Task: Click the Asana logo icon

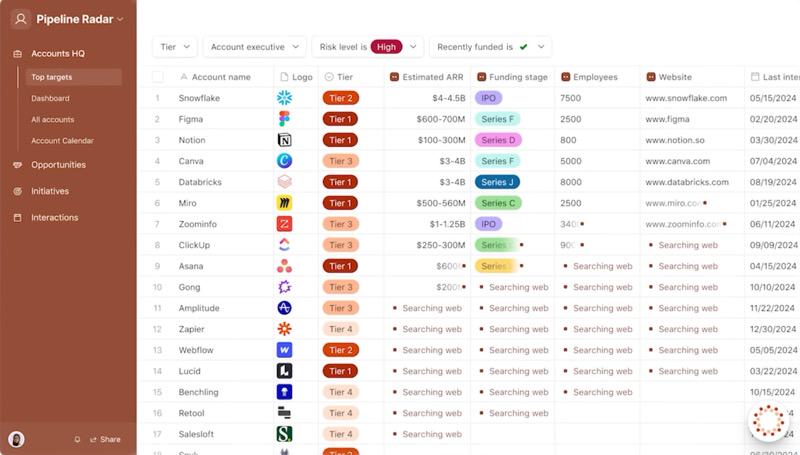Action: [284, 266]
